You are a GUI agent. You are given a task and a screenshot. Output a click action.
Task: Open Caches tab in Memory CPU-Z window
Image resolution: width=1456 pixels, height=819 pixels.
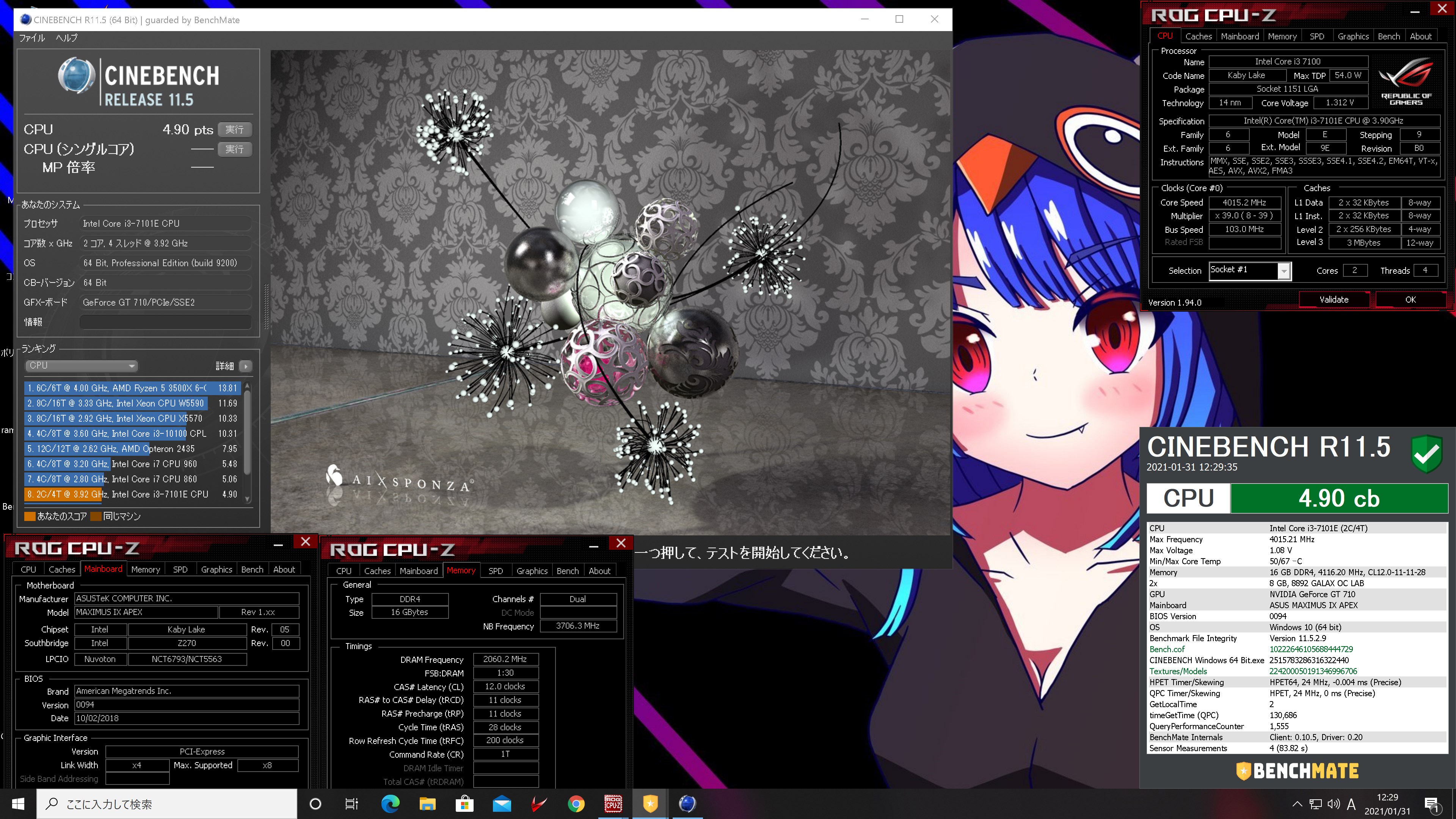pos(377,571)
